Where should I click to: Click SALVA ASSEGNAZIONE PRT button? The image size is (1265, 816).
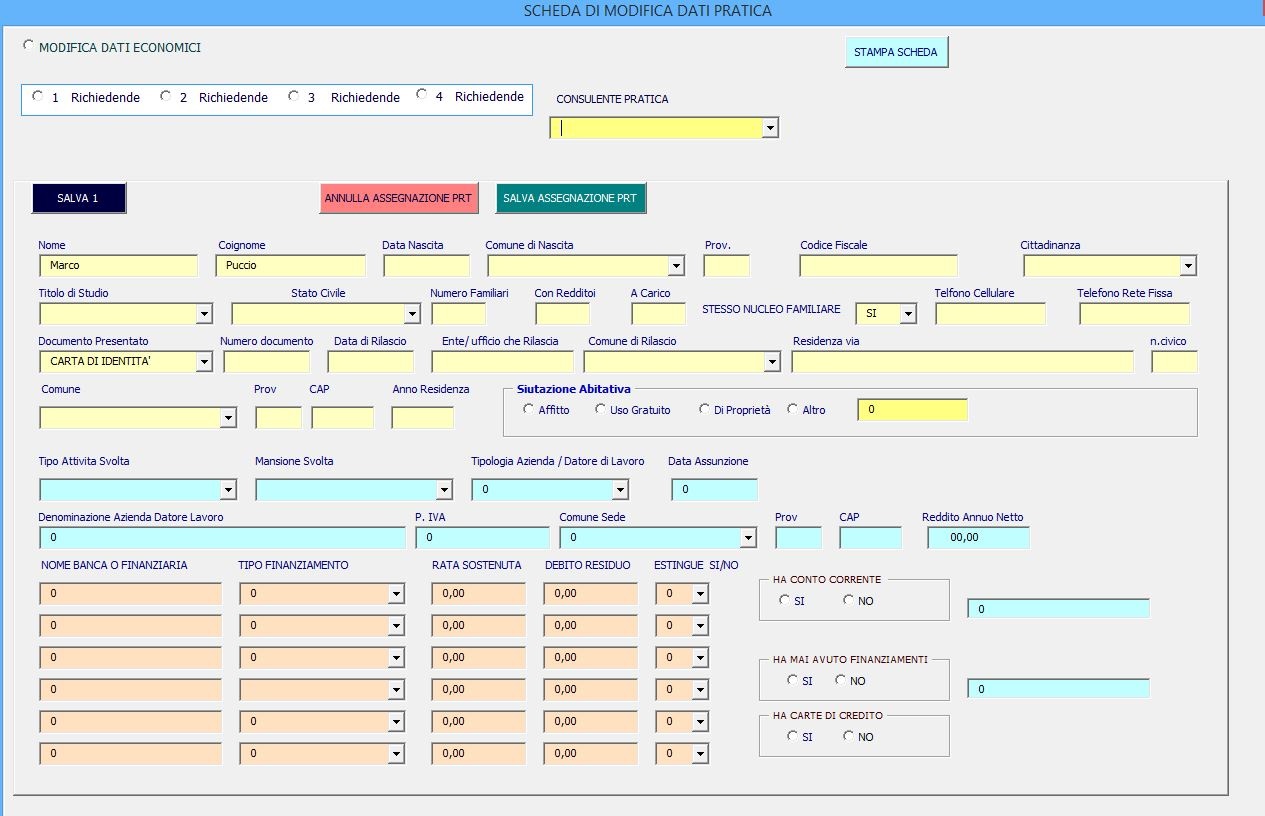(x=570, y=199)
